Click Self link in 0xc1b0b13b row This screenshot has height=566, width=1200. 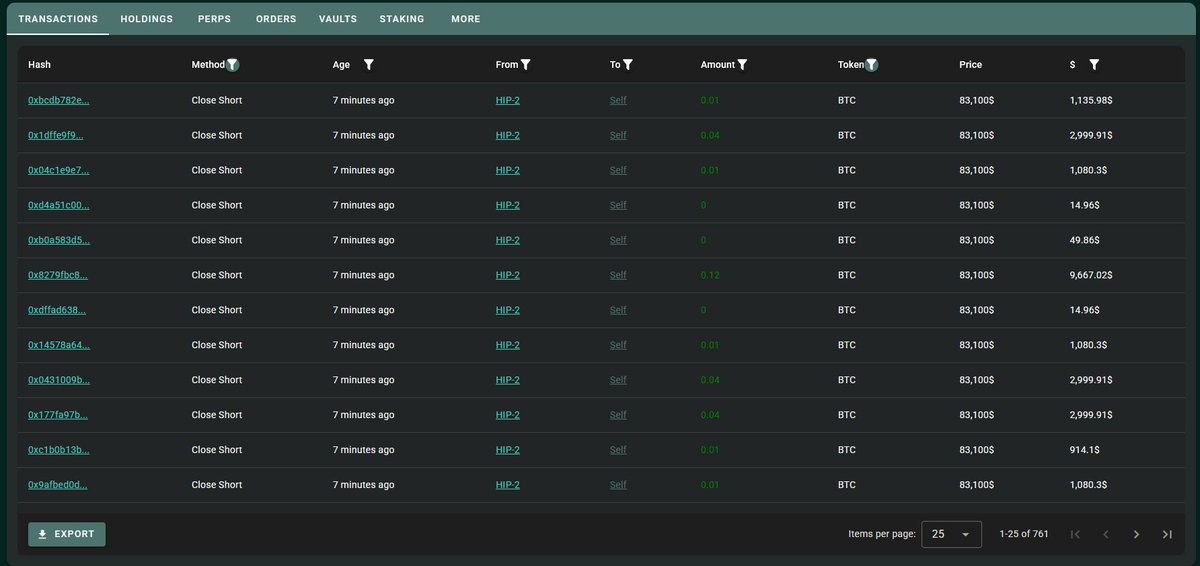pyautogui.click(x=618, y=450)
